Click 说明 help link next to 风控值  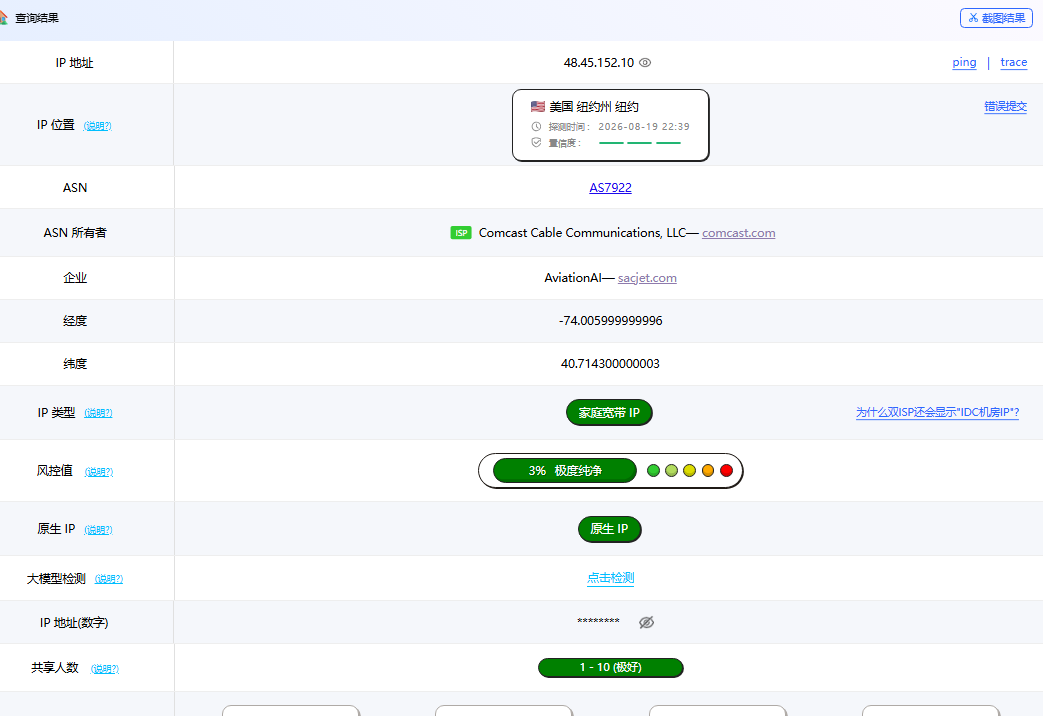click(98, 472)
